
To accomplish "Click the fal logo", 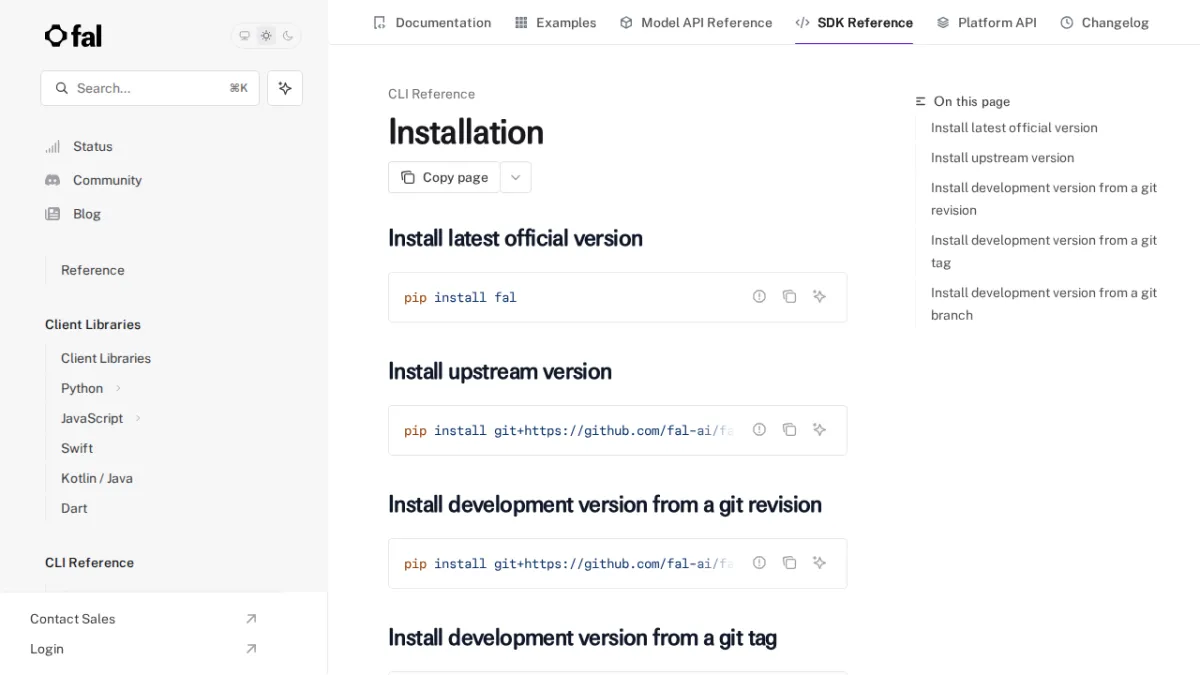I will (x=73, y=36).
